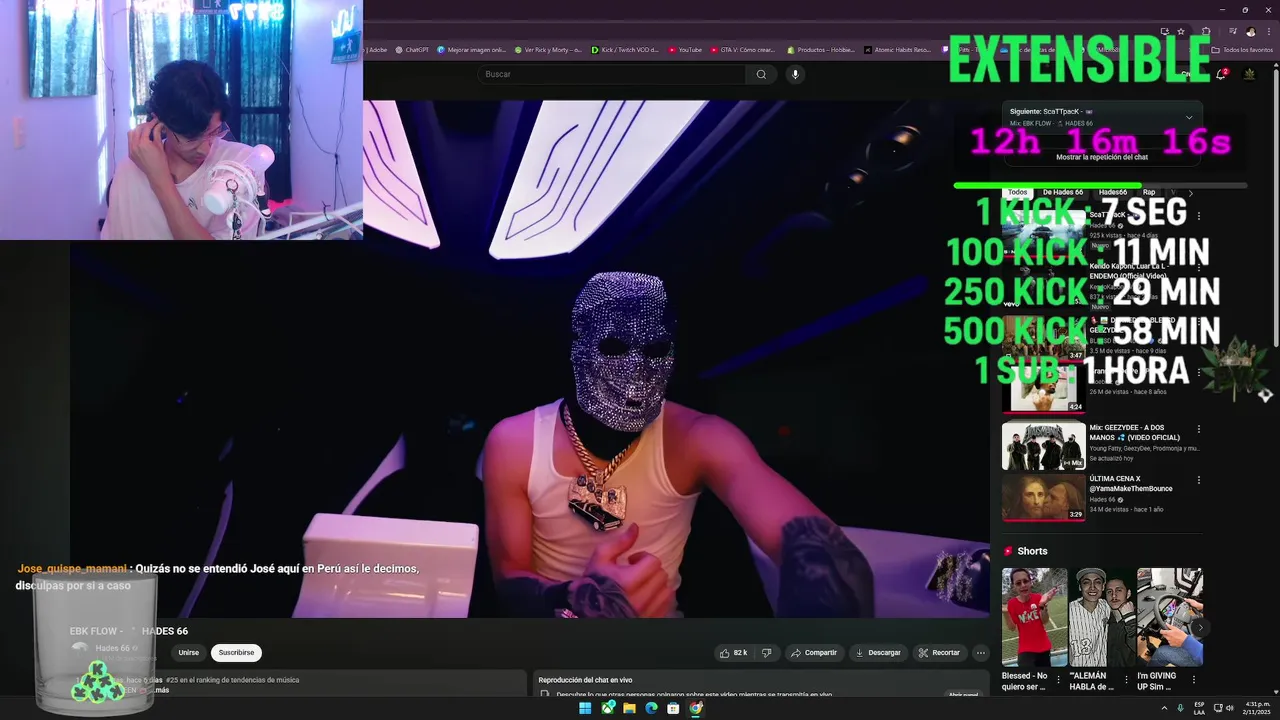Open the ALEMÁN HABLA de short
1280x720 pixels.
1101,617
